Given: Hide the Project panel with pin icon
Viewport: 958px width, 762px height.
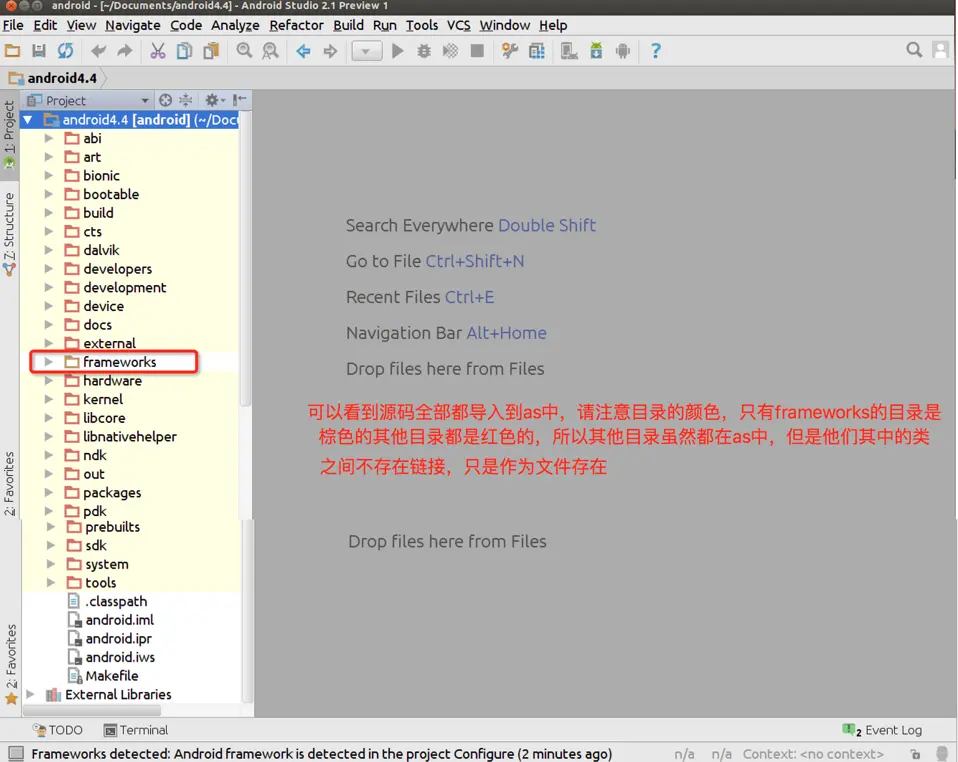Looking at the screenshot, I should point(240,100).
